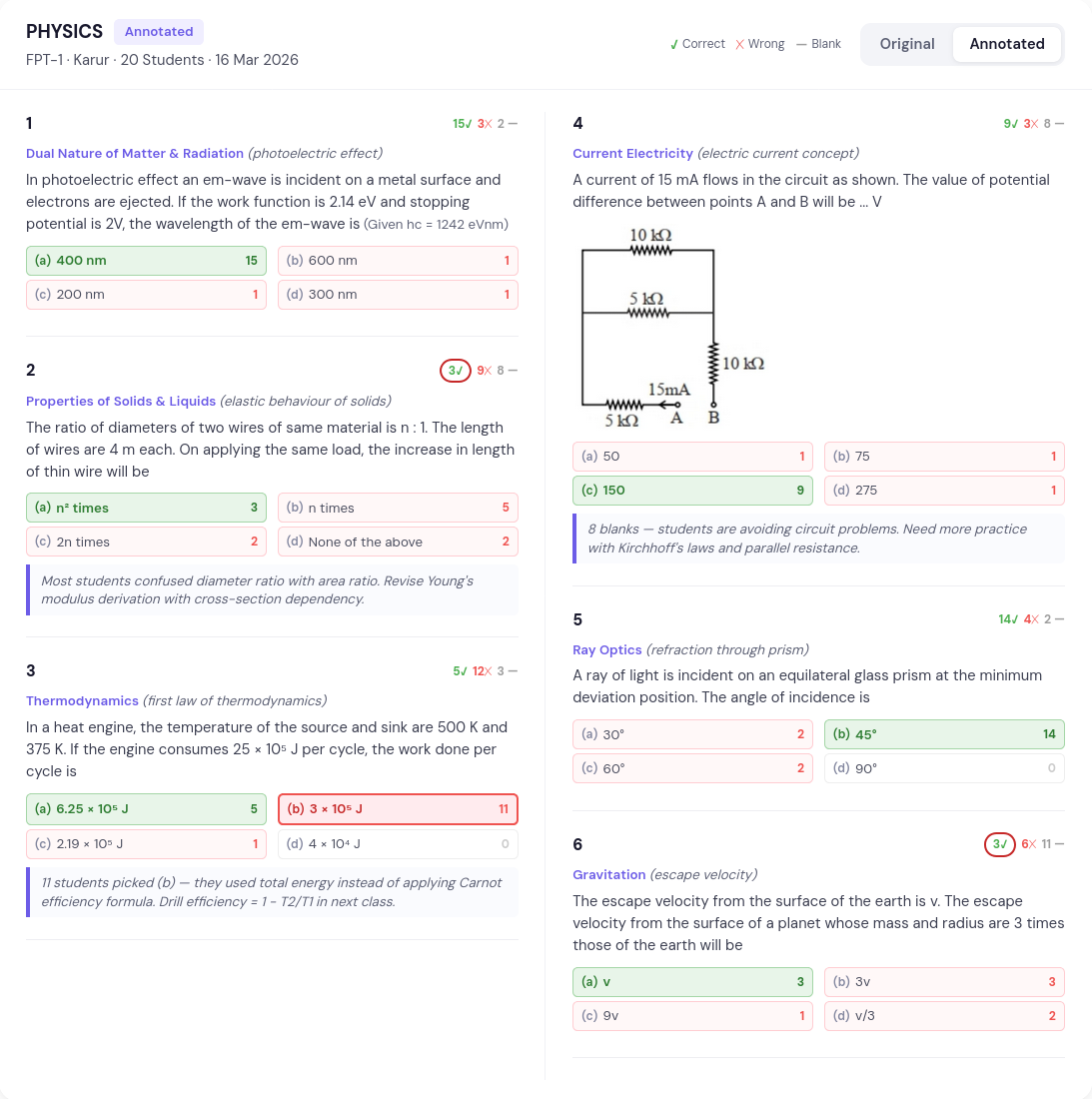
Task: Pick option (c) 150 in question 4
Action: 692,491
